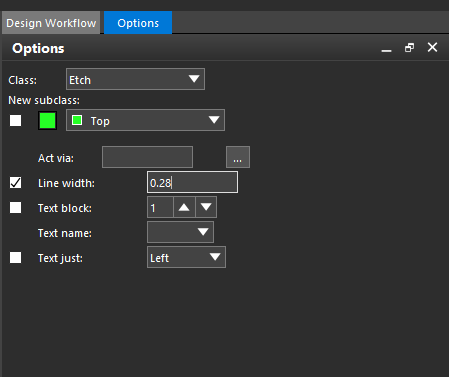This screenshot has height=377, width=449.
Task: Expand the Top subclass dropdown
Action: coord(145,120)
